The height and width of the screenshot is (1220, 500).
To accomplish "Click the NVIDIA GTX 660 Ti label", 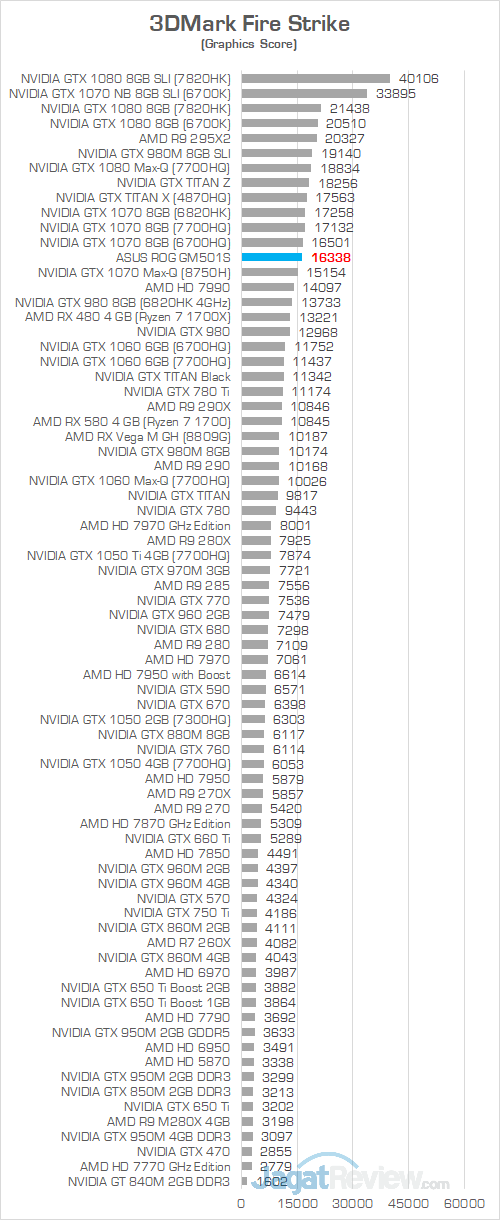I will click(177, 838).
